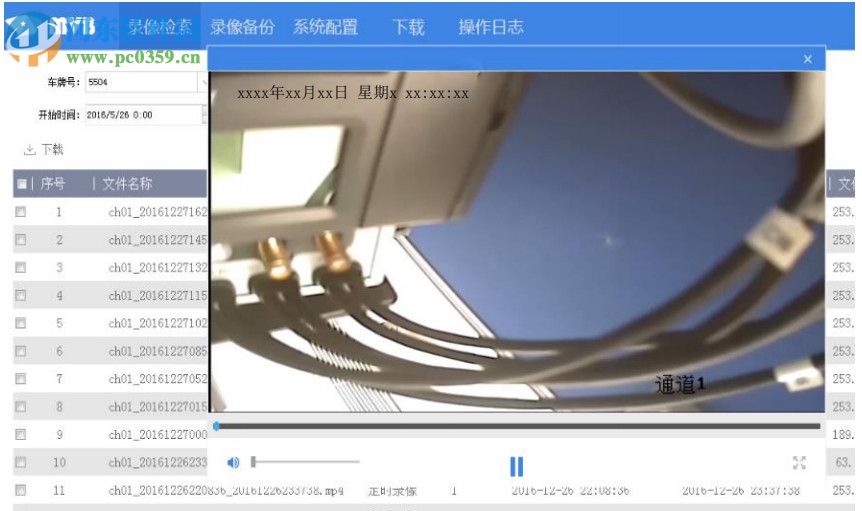The height and width of the screenshot is (511, 862).
Task: Adjust the volume slider
Action: pyautogui.click(x=305, y=462)
